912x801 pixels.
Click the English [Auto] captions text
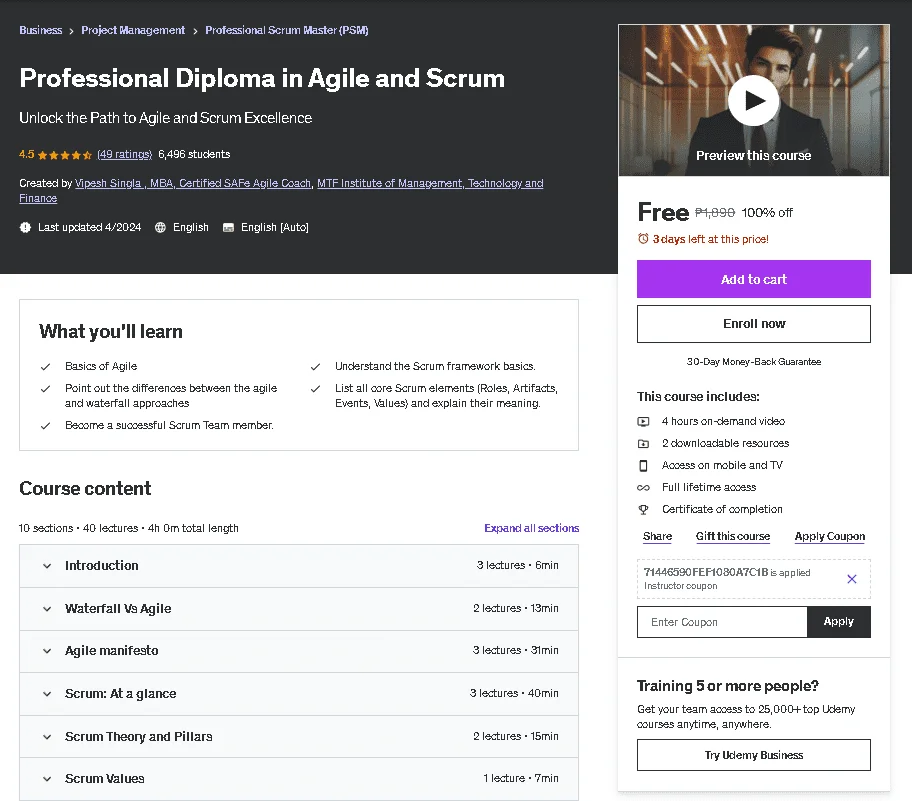click(x=275, y=227)
